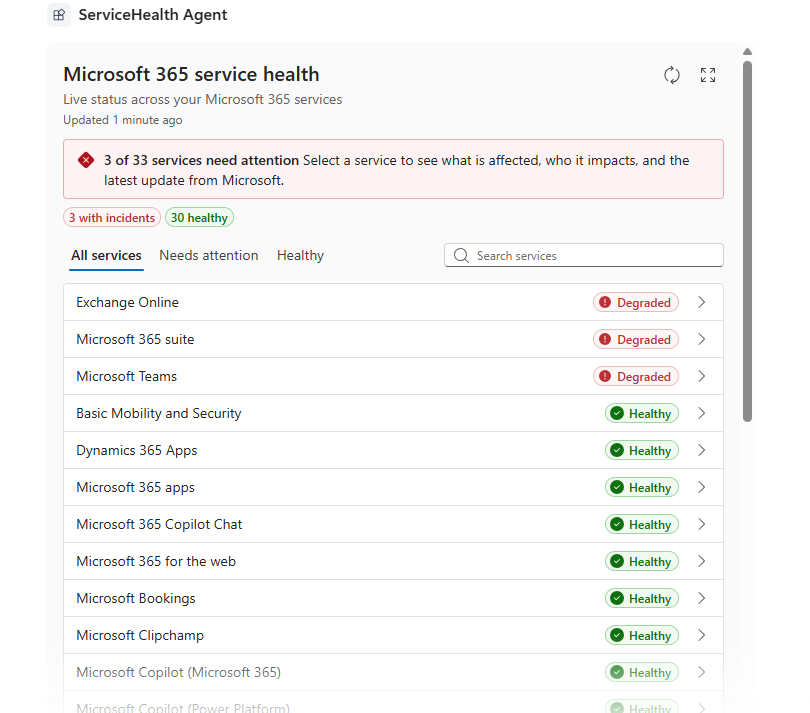Viewport: 810px width, 713px height.
Task: Click Degraded badge for Microsoft 365 suite
Action: pyautogui.click(x=636, y=339)
